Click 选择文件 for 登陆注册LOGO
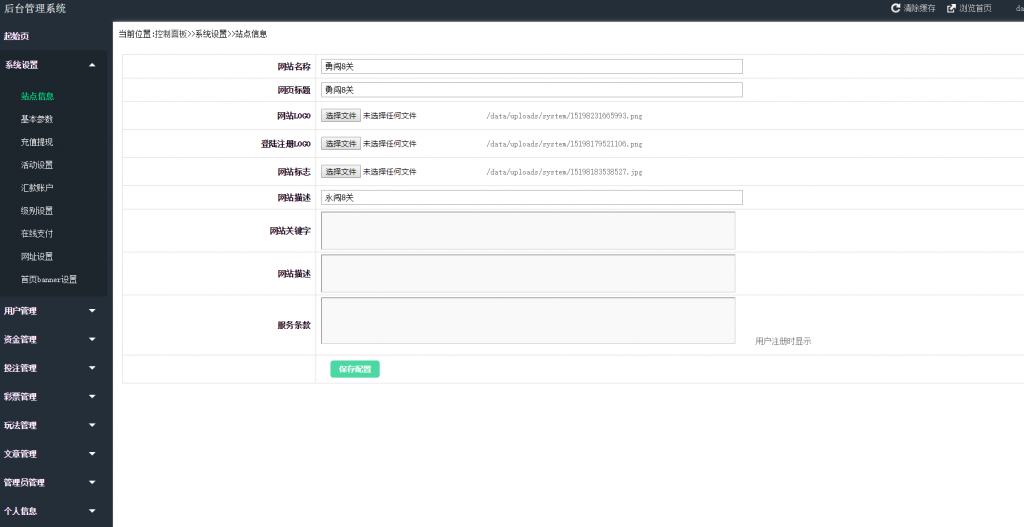The width and height of the screenshot is (1024, 527). [340, 144]
